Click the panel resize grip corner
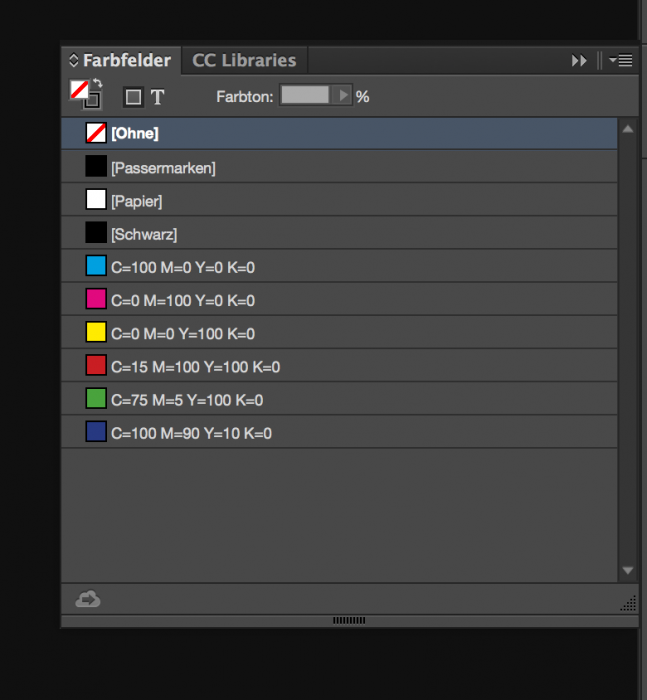647x700 pixels. tap(629, 604)
